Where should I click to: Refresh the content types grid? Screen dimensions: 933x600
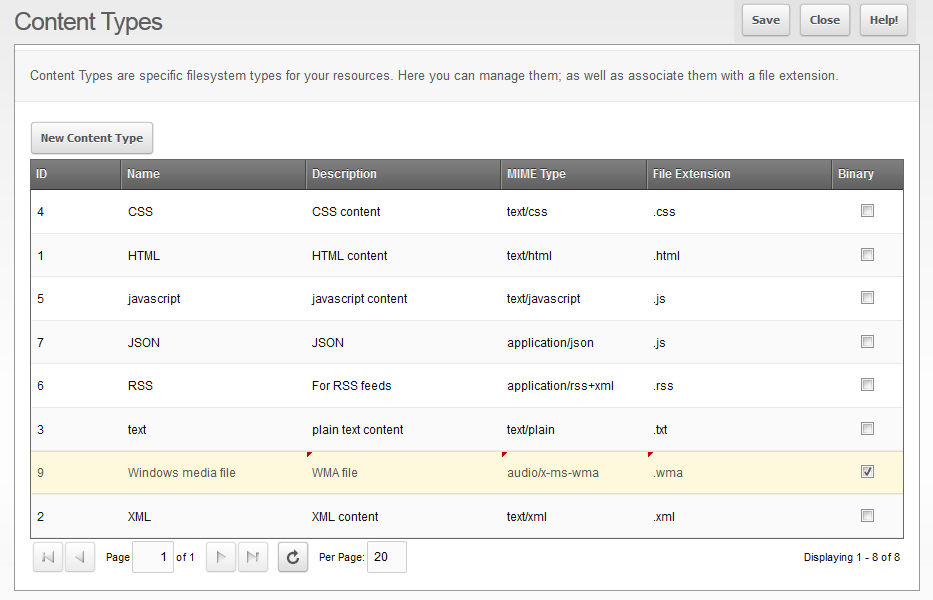click(293, 557)
